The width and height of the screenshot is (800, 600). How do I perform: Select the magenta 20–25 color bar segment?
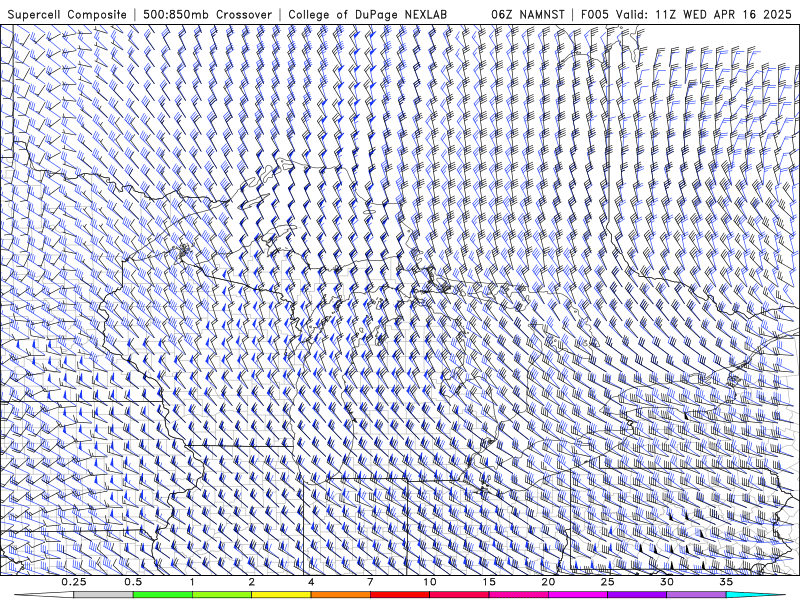click(x=578, y=595)
